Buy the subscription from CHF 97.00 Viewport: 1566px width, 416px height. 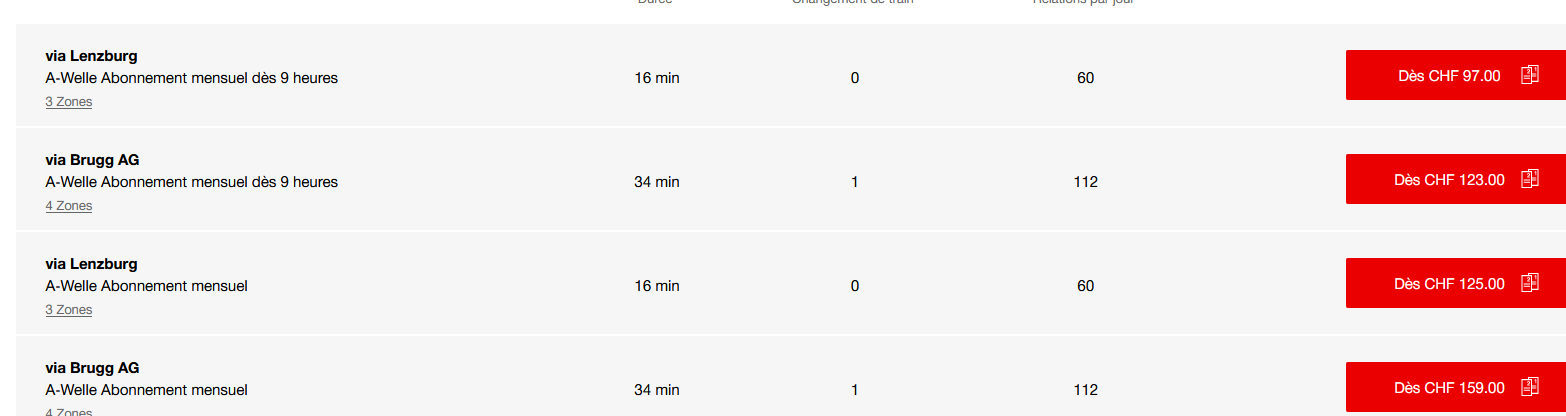pos(1449,75)
